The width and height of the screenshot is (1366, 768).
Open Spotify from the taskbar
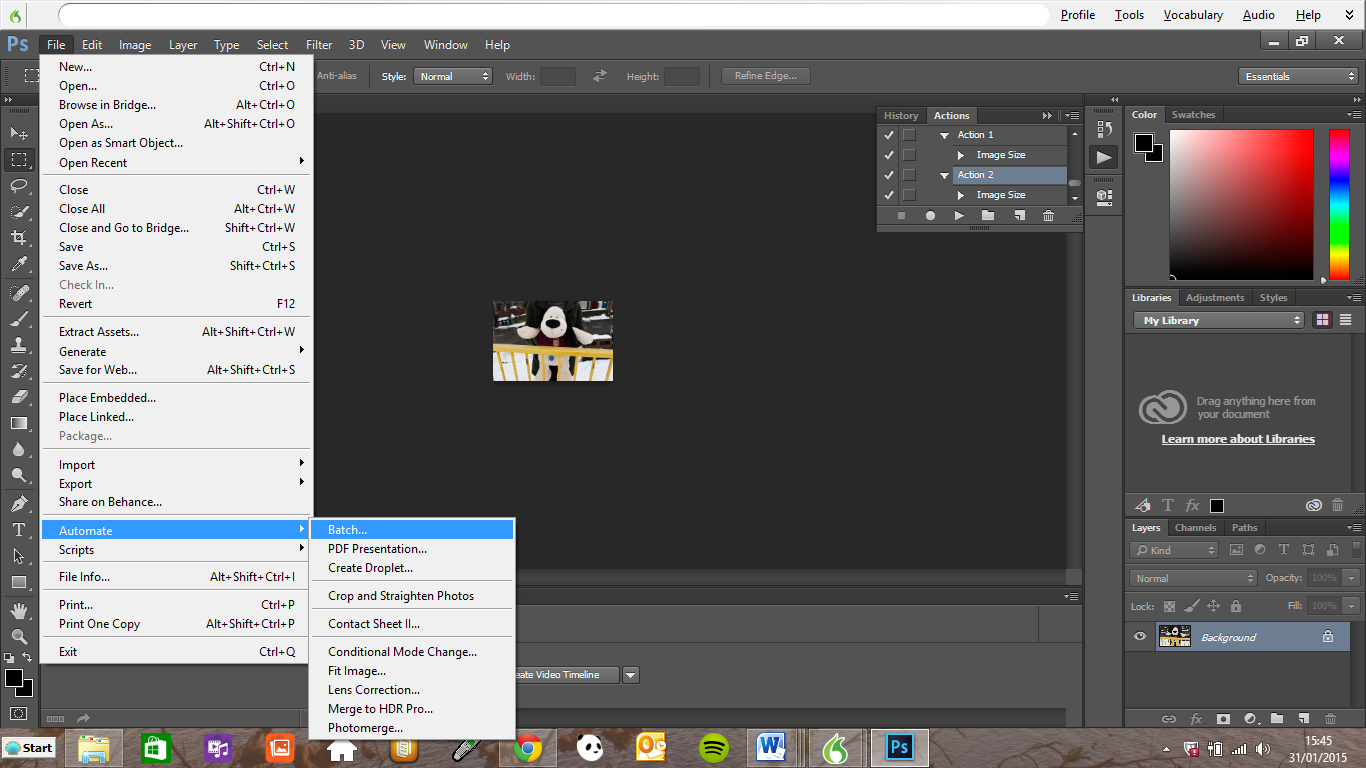(x=713, y=747)
